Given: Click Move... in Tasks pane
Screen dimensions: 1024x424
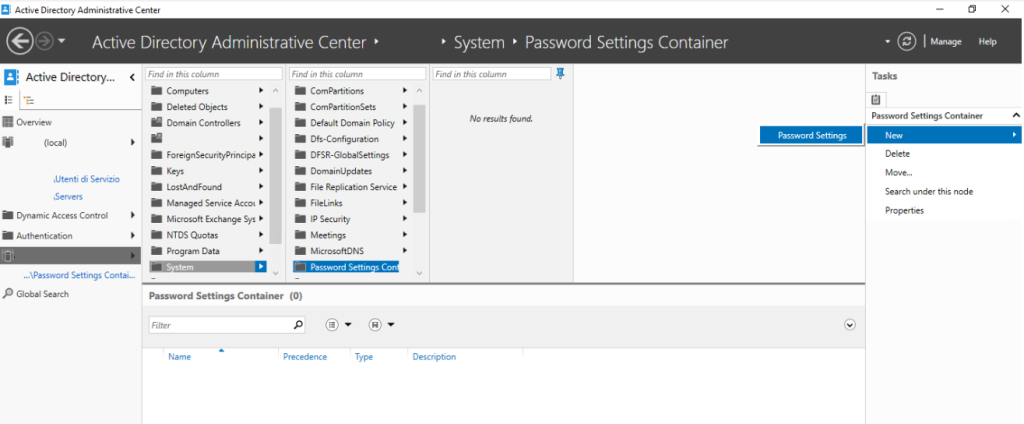Looking at the screenshot, I should pos(899,173).
